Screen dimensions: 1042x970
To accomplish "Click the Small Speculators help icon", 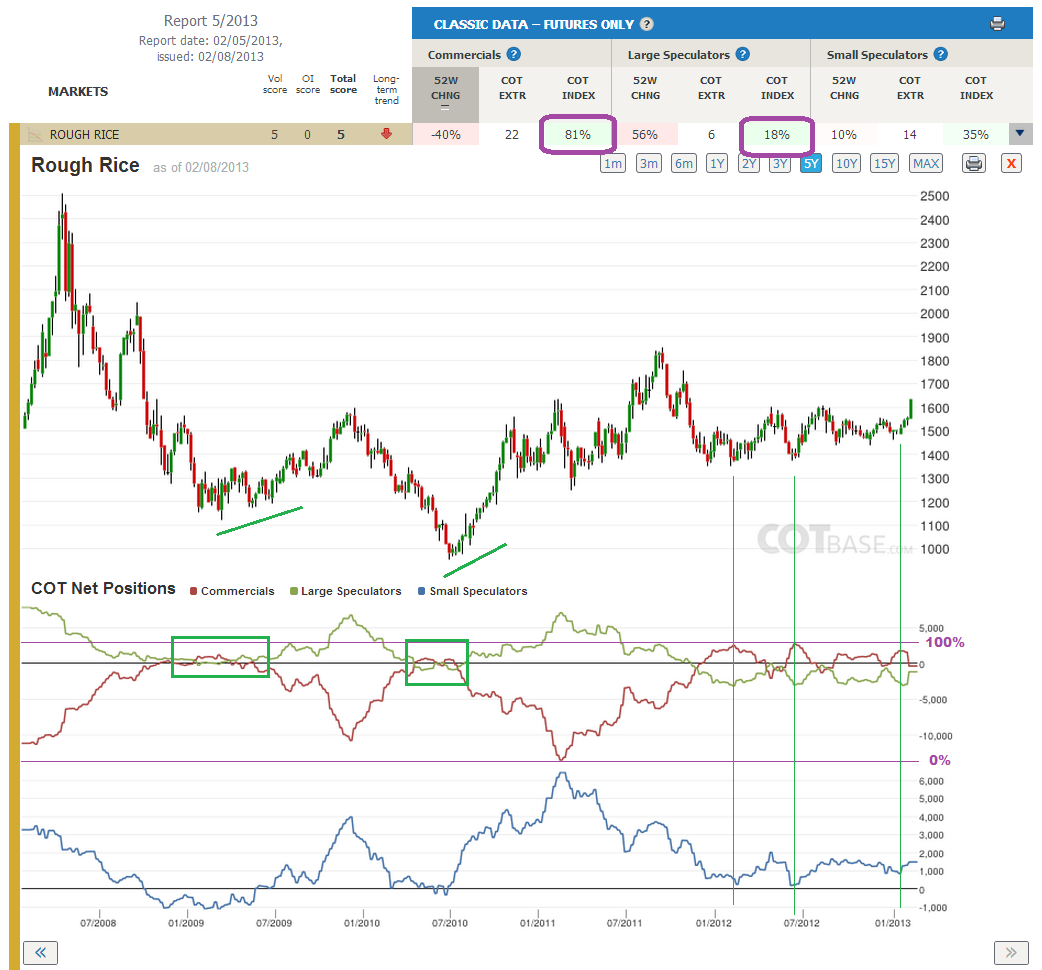I will point(940,54).
